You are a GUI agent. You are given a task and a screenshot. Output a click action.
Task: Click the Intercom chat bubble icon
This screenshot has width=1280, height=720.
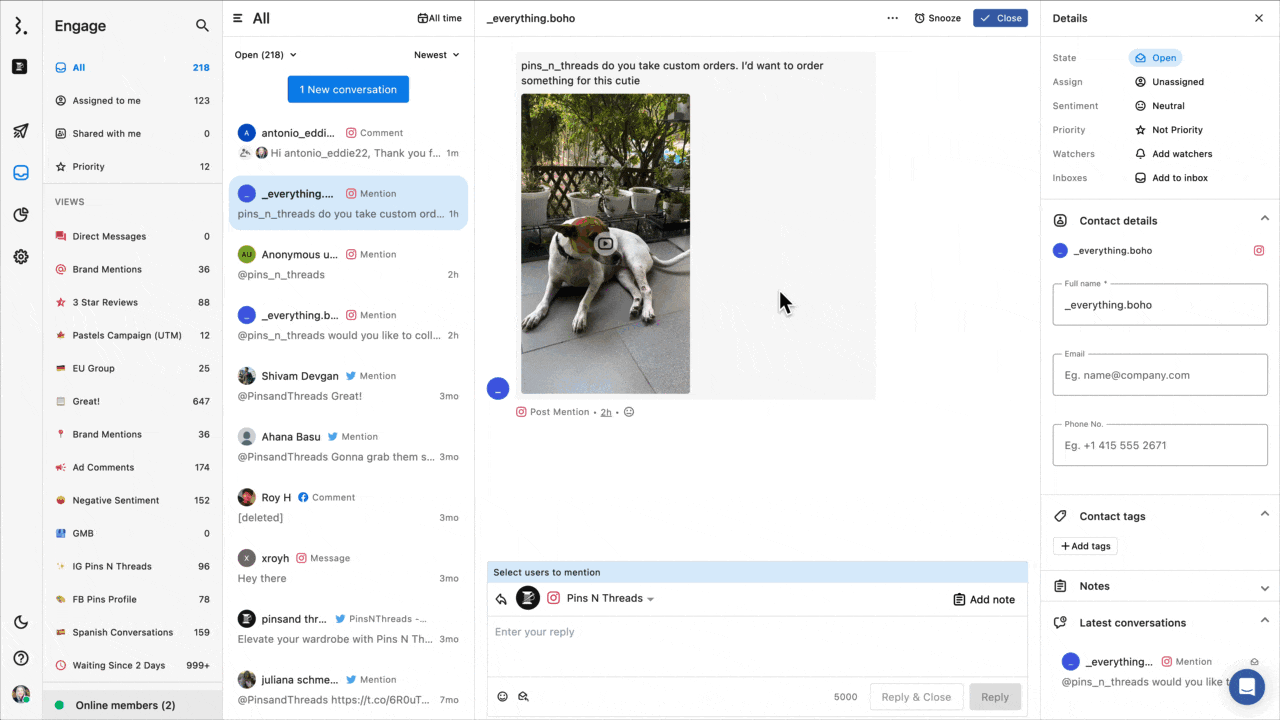click(x=1247, y=687)
